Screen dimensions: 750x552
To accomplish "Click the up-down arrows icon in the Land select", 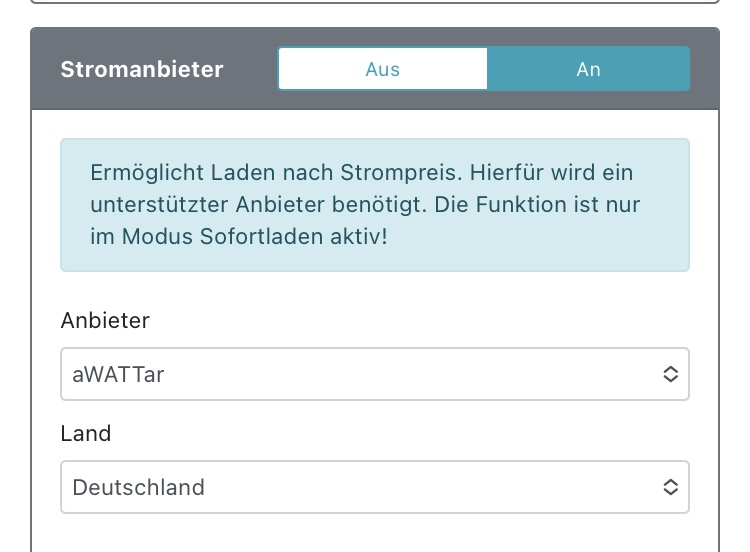I will (671, 487).
